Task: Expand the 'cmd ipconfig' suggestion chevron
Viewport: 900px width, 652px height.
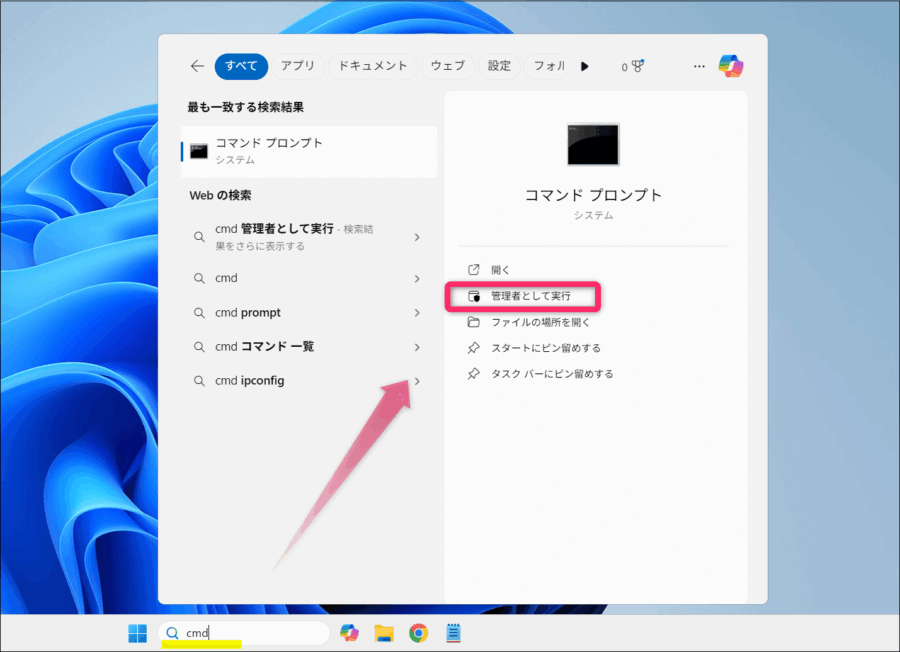Action: pyautogui.click(x=417, y=381)
